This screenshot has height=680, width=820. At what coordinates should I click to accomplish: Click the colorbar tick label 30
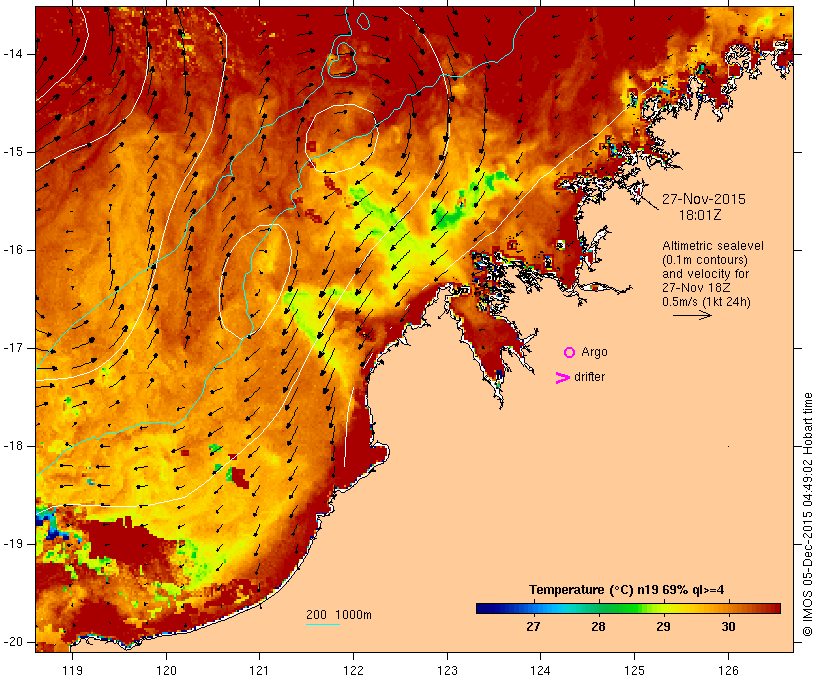click(x=728, y=627)
